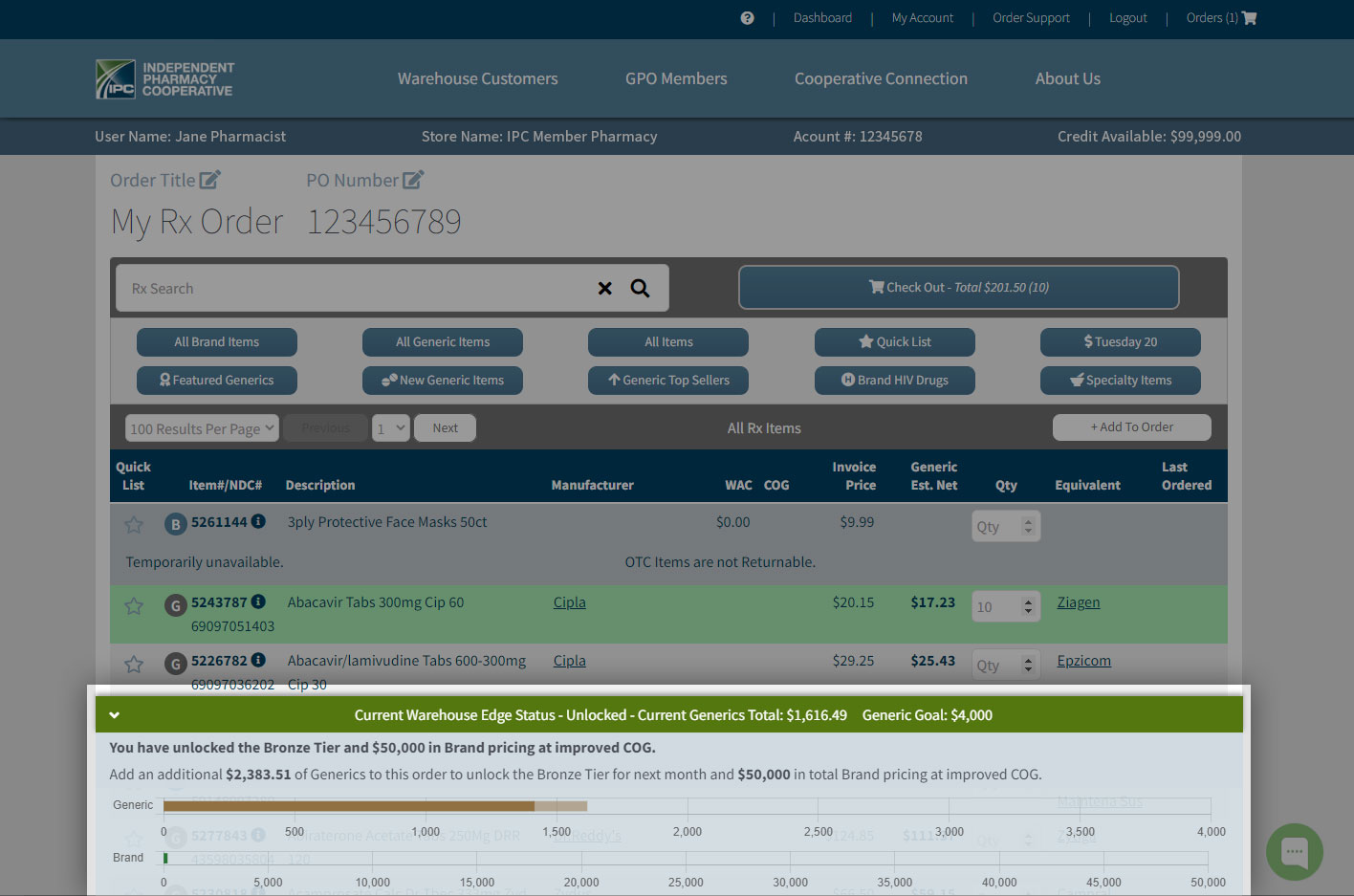Image resolution: width=1354 pixels, height=896 pixels.
Task: Click item number 5243787
Action: coord(219,602)
